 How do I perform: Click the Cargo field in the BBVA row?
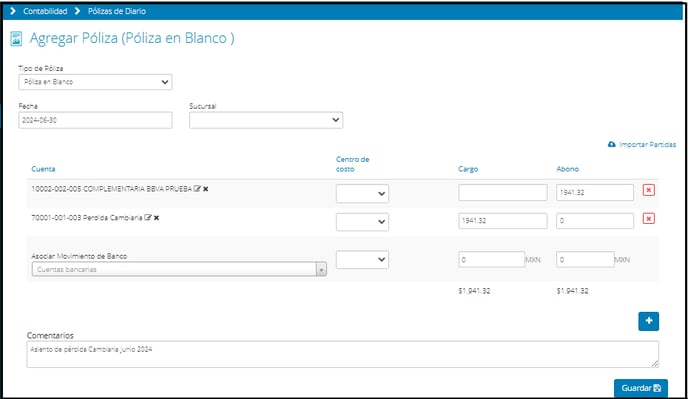coord(503,192)
